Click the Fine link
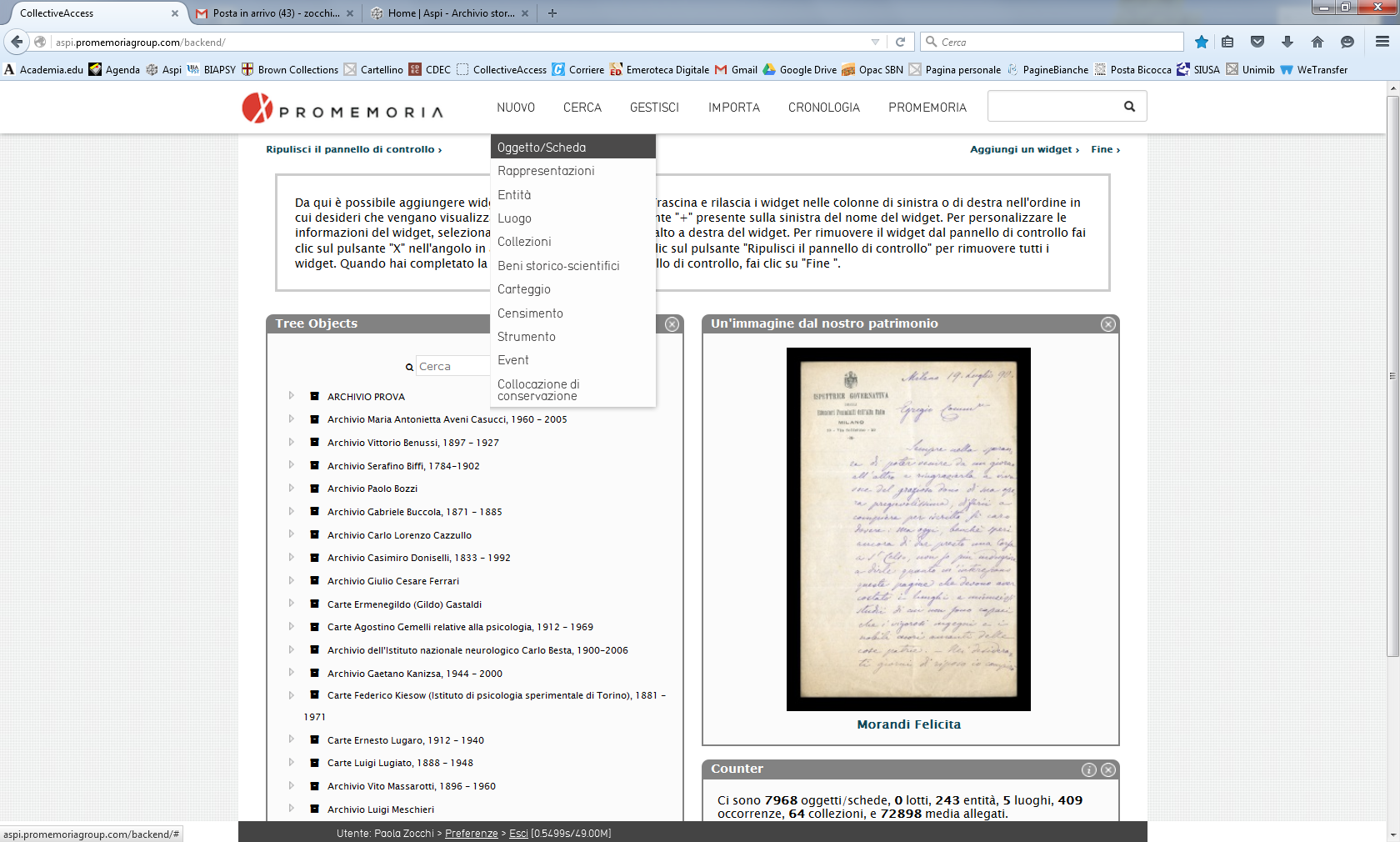This screenshot has width=1400, height=842. pos(1106,149)
